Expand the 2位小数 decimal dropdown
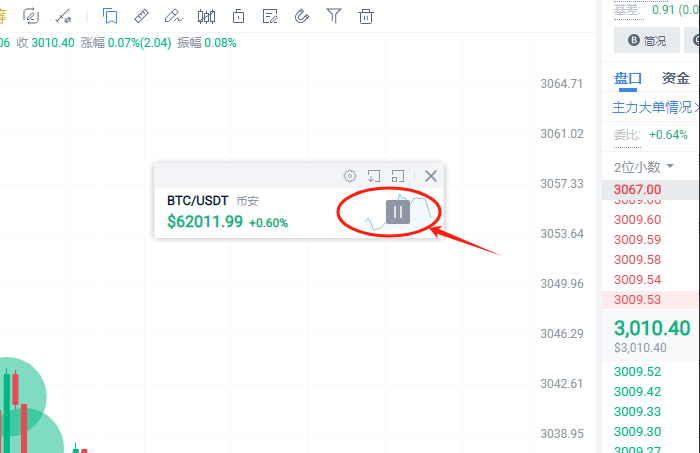 pos(643,167)
